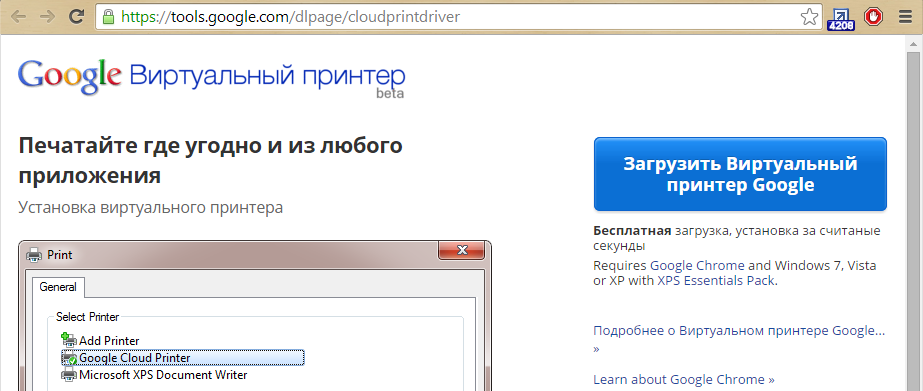Select Add Printer entry text
923x391 pixels.
(x=109, y=341)
